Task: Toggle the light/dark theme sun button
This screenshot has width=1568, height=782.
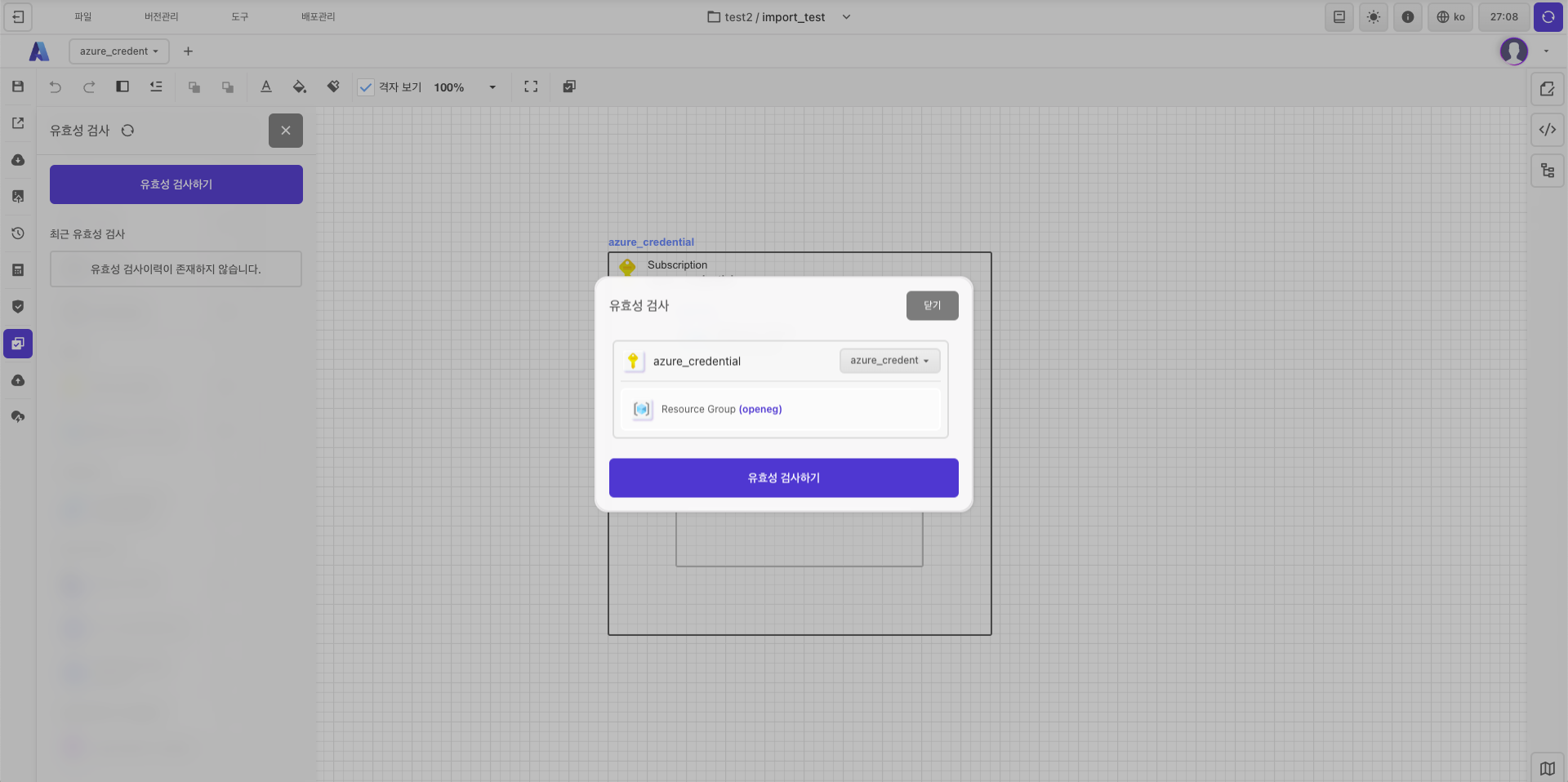Action: click(x=1374, y=17)
